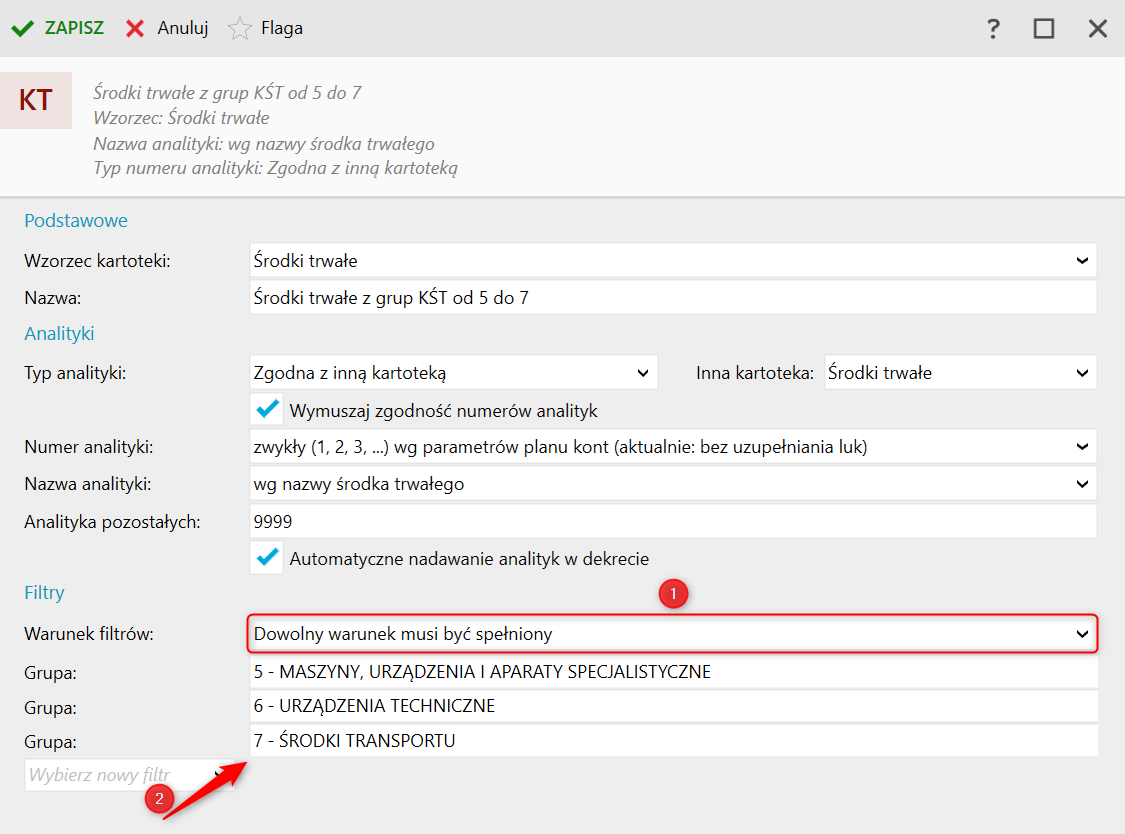Image resolution: width=1125 pixels, height=834 pixels.
Task: Open help with the question mark icon
Action: pyautogui.click(x=993, y=29)
